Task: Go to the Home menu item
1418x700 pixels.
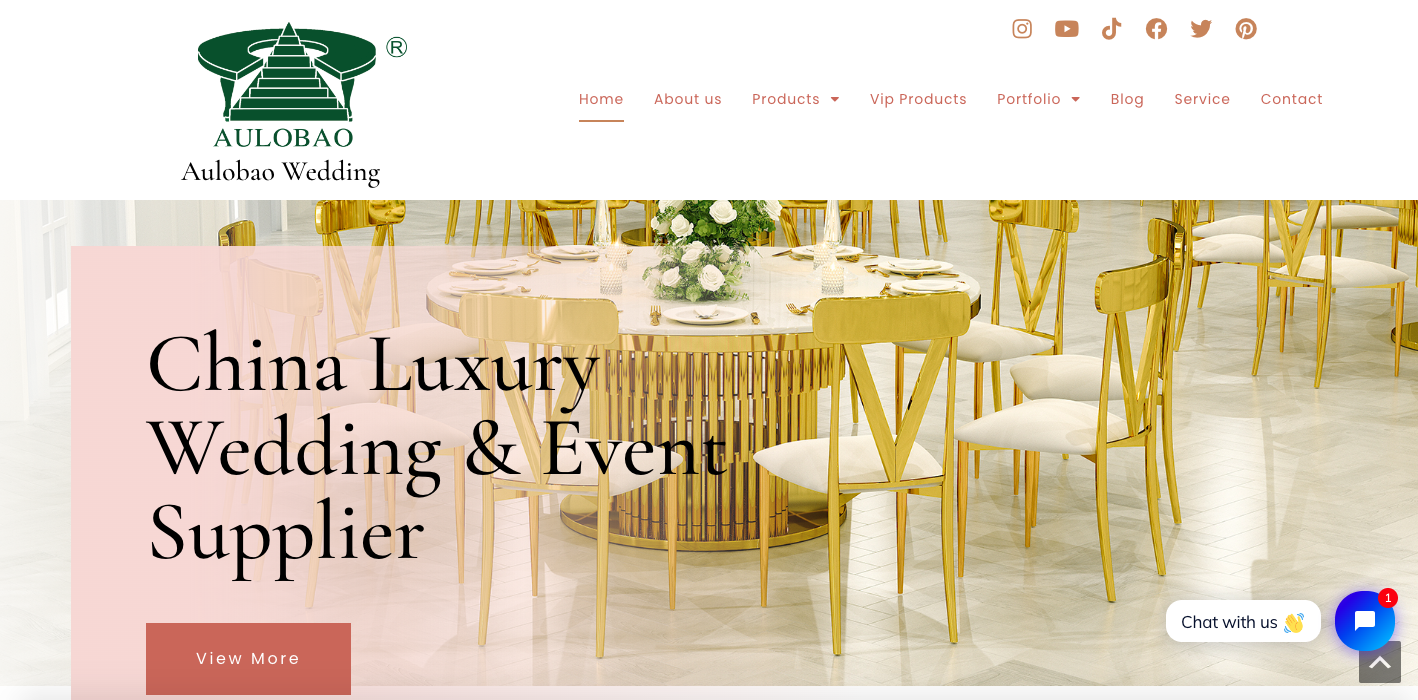Action: point(601,99)
